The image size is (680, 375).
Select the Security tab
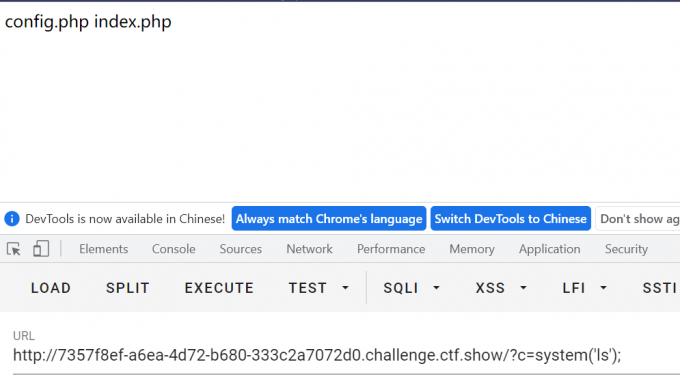click(626, 249)
